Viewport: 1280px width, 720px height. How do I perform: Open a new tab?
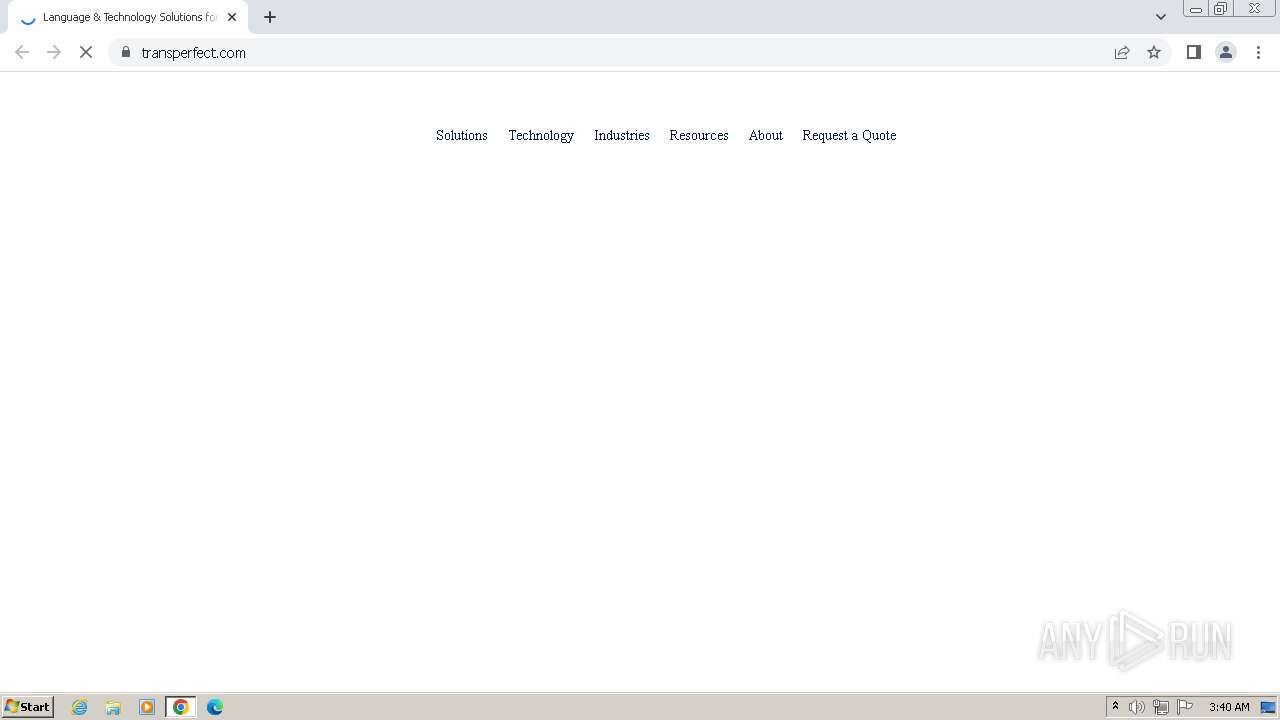coord(270,17)
